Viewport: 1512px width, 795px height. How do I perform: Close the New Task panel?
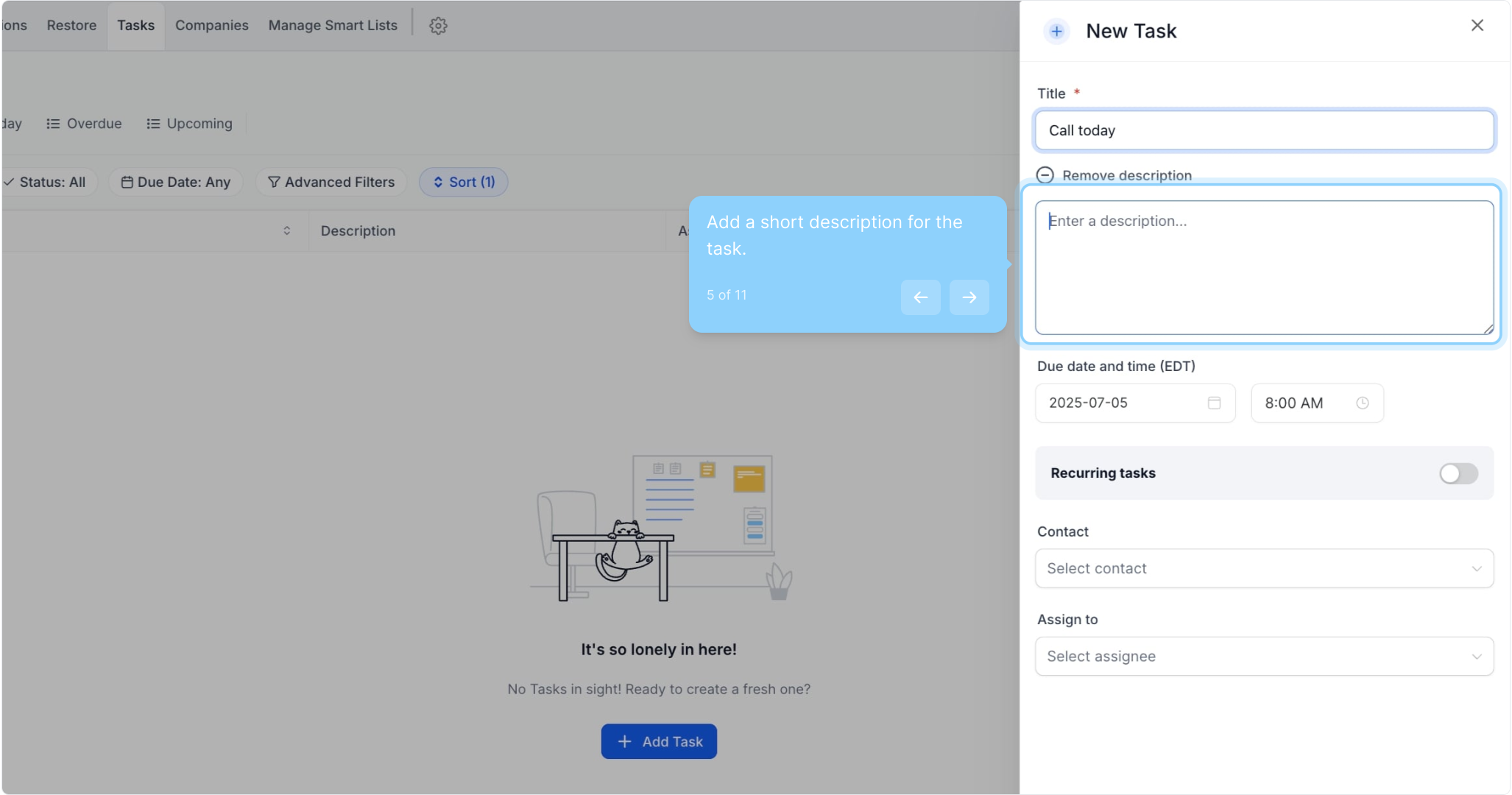[x=1477, y=26]
